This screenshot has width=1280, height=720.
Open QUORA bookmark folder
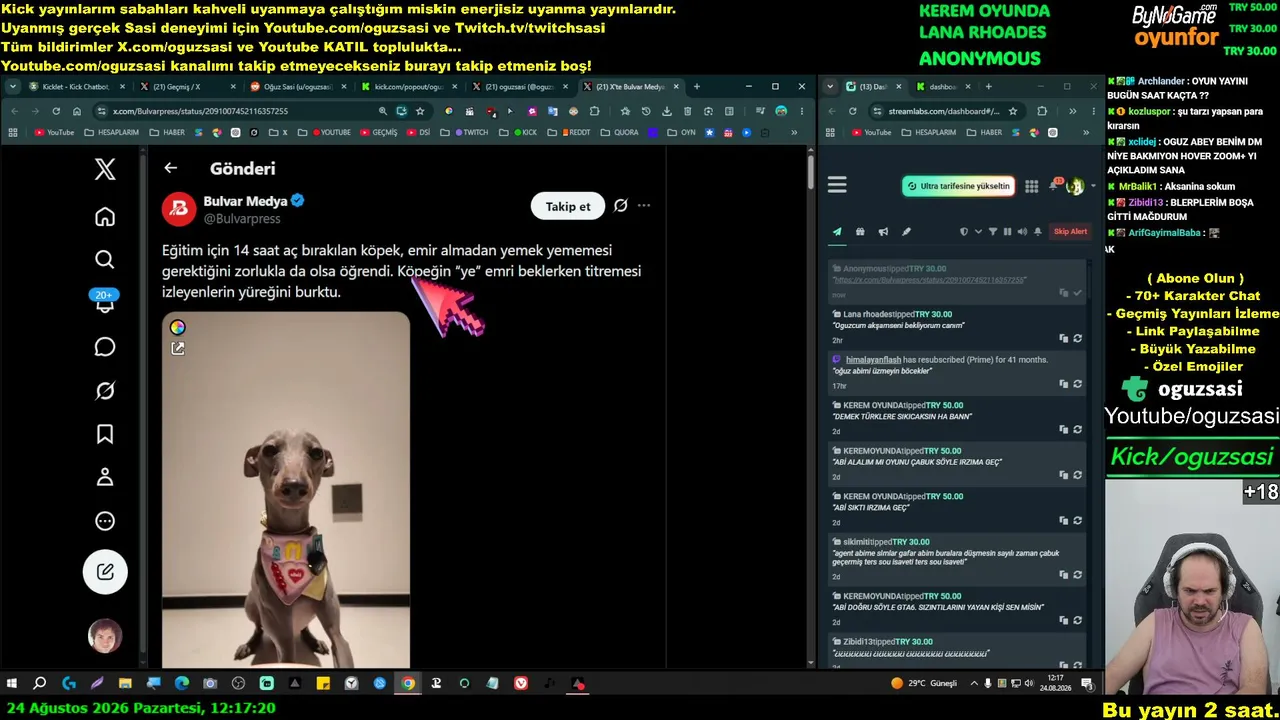coord(620,132)
